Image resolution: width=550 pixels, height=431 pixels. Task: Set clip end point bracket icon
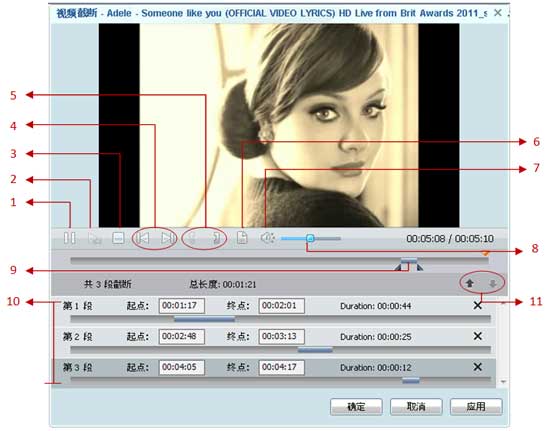[x=217, y=238]
